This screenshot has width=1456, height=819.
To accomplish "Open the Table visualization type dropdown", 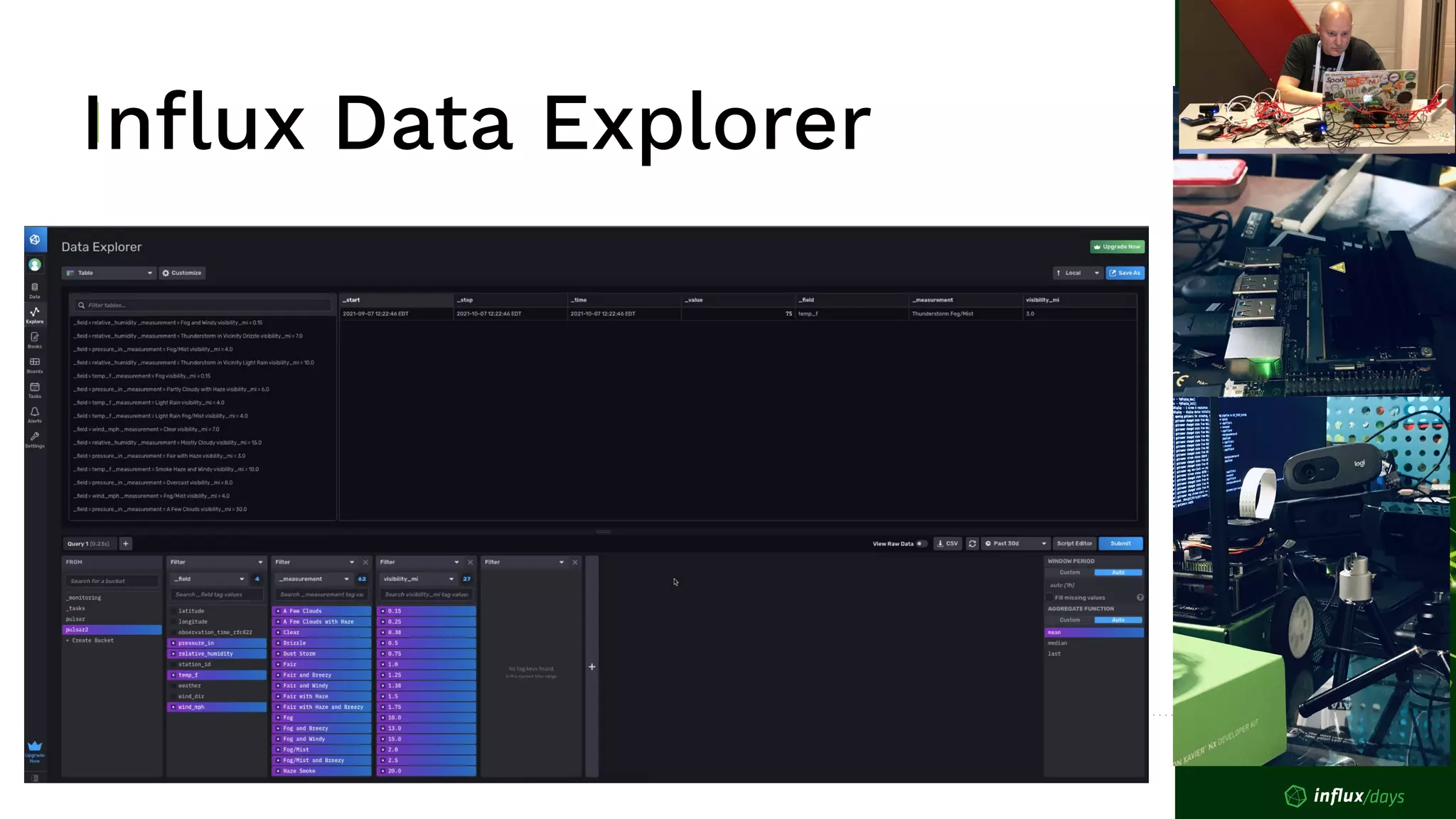I will click(x=109, y=273).
